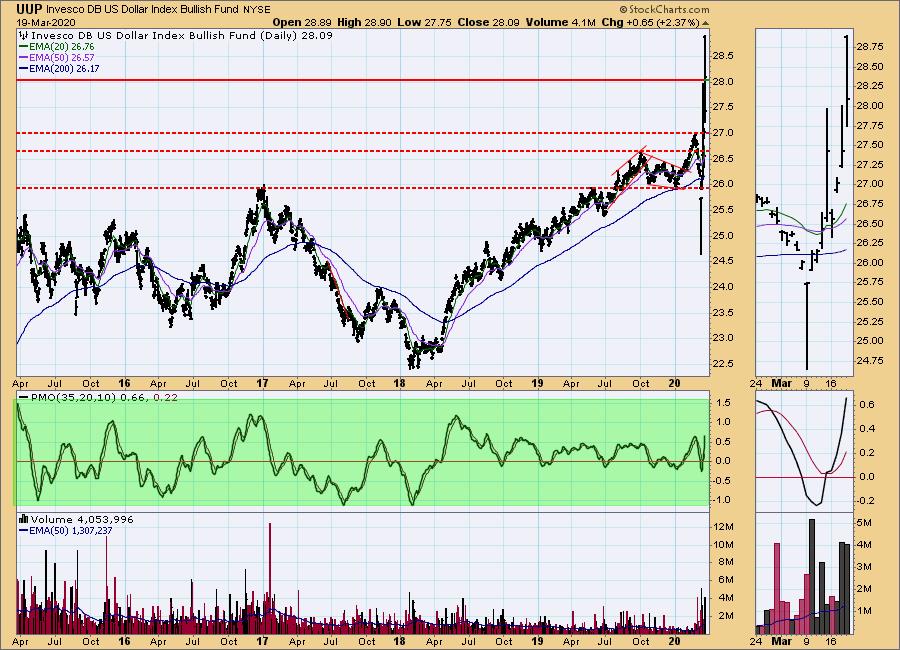Image resolution: width=900 pixels, height=650 pixels.
Task: Click the up-arrow icon beside the Chg value
Action: tap(705, 23)
